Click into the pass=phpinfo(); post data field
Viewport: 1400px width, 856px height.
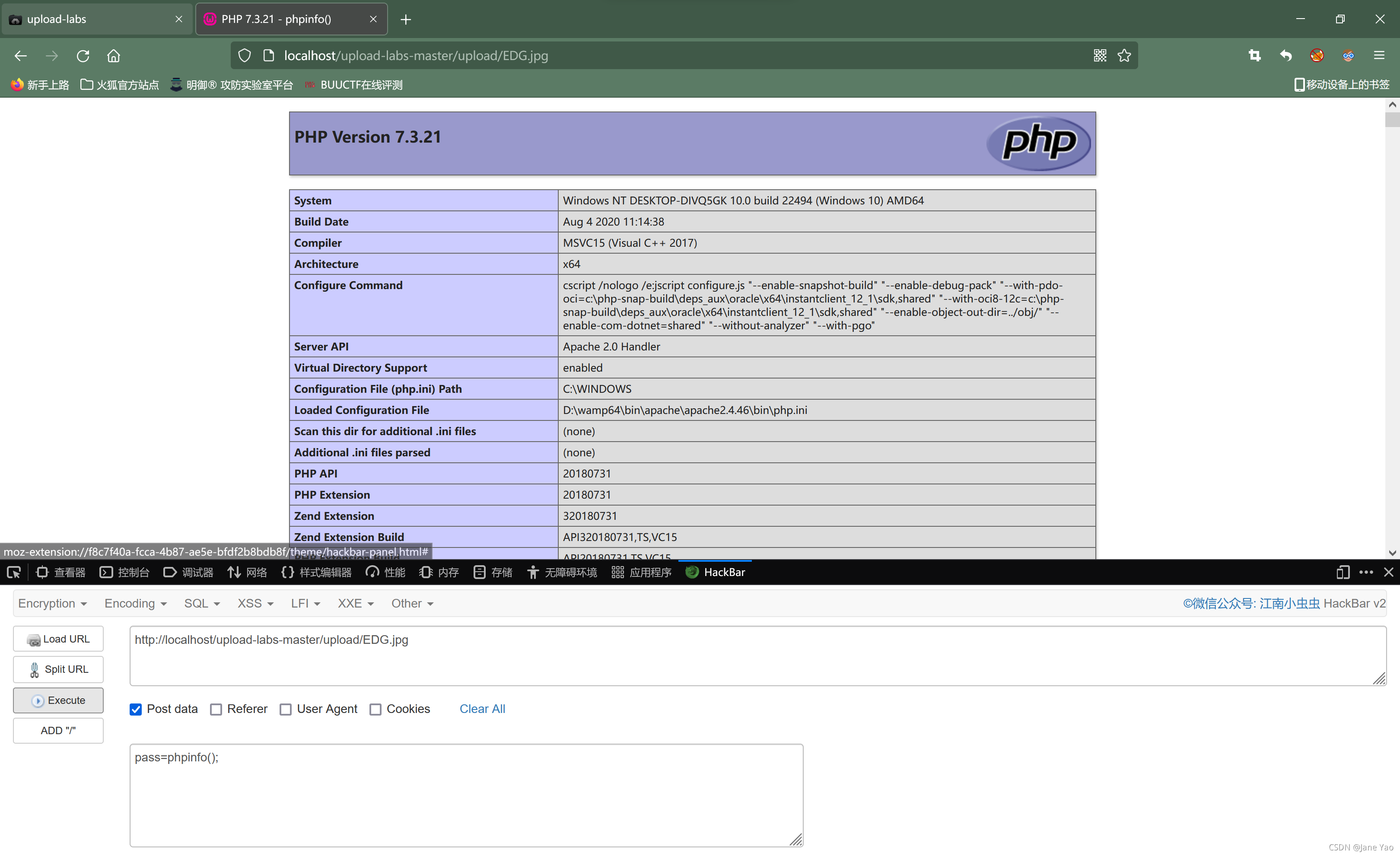pos(466,795)
